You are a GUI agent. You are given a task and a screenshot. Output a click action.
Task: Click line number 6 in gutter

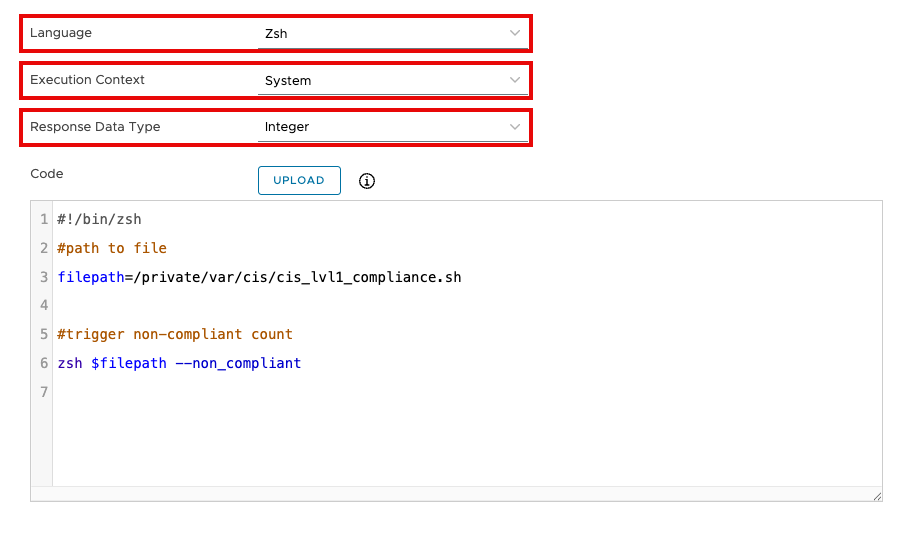tap(44, 363)
